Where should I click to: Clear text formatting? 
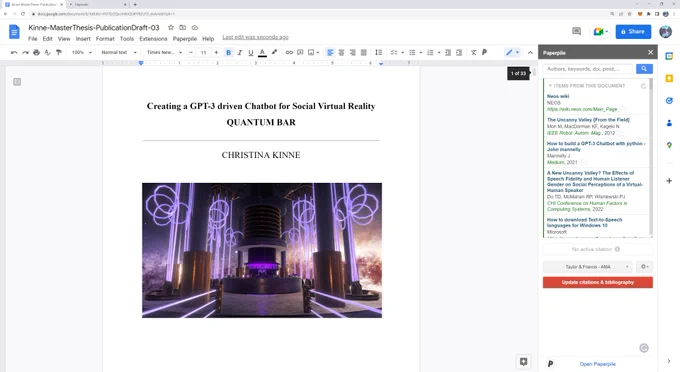(474, 52)
